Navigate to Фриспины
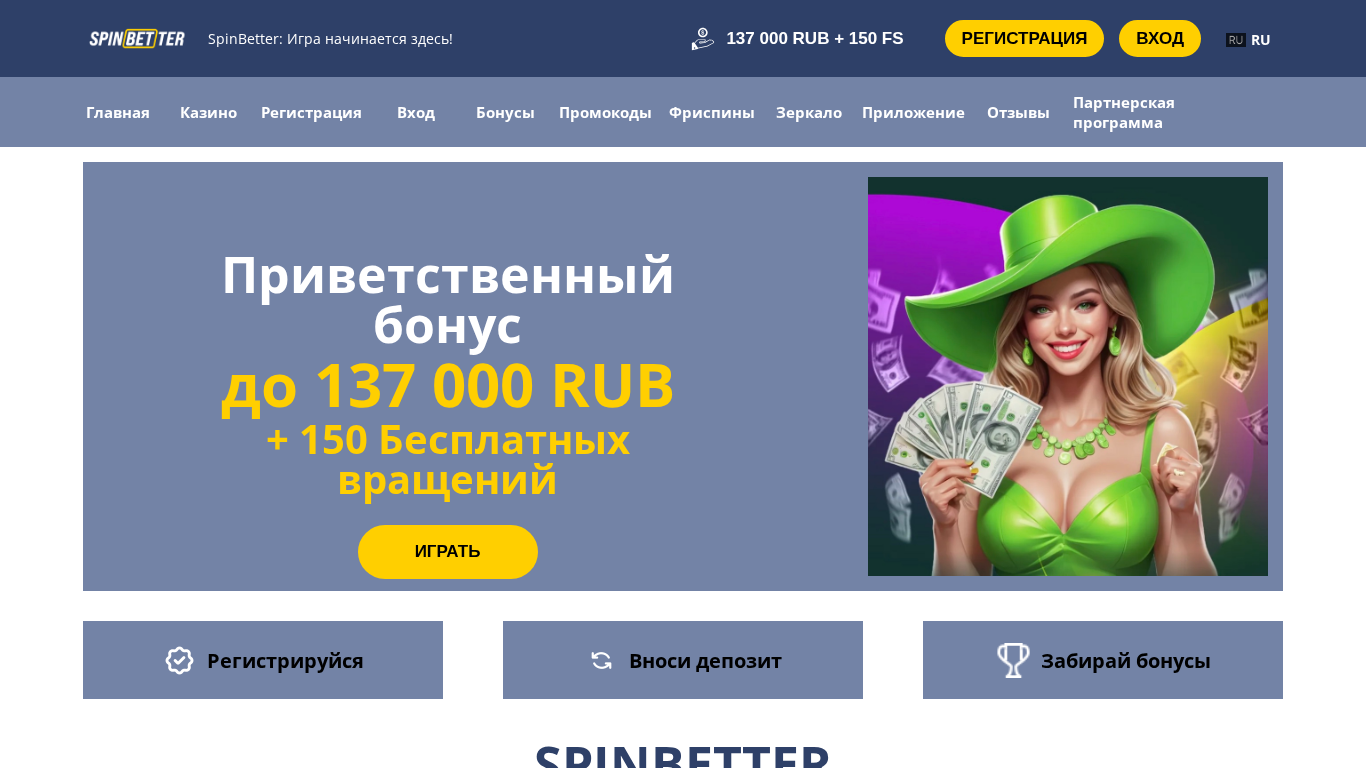 pyautogui.click(x=712, y=112)
